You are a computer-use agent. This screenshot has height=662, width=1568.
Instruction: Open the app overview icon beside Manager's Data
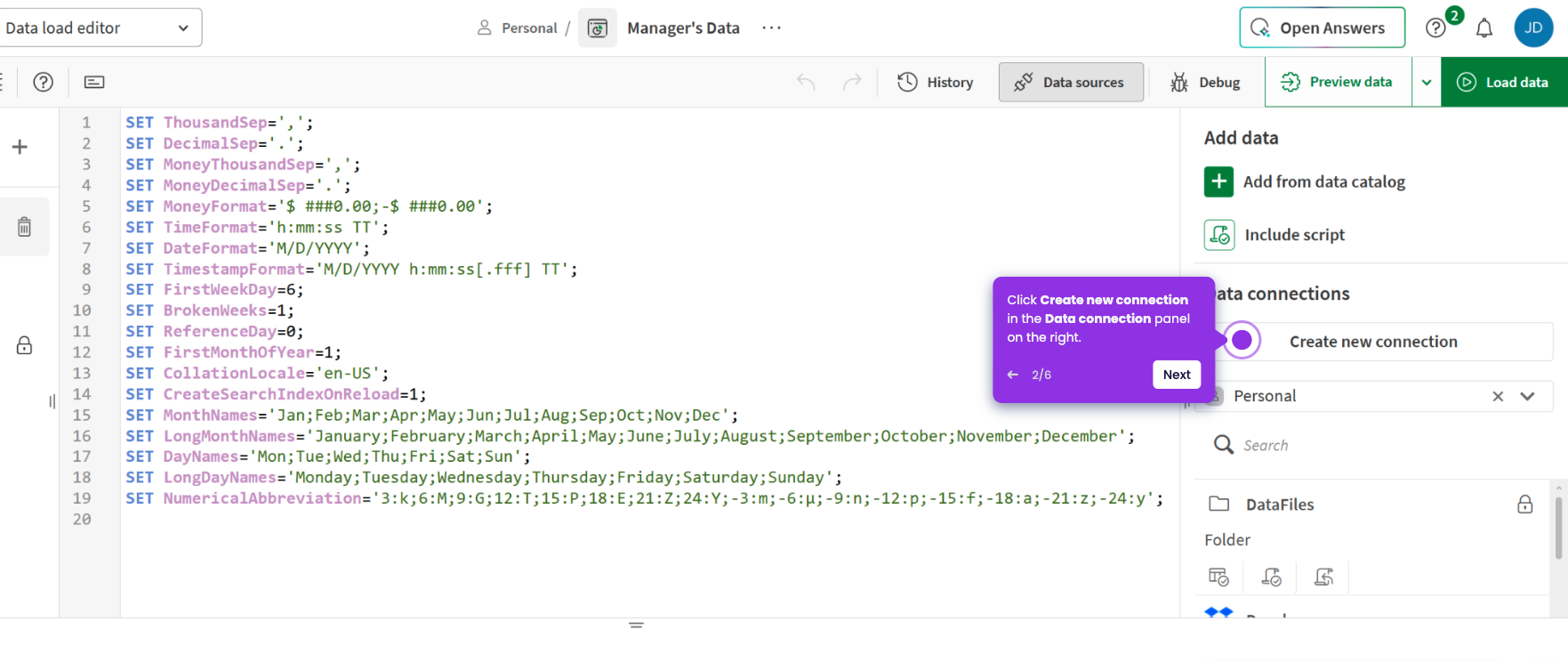[x=598, y=28]
